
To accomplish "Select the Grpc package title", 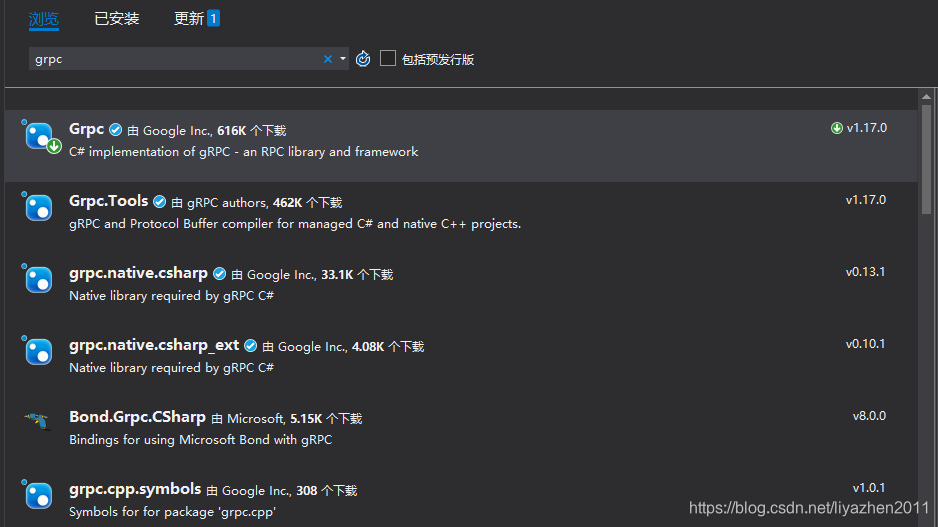I will click(x=87, y=129).
